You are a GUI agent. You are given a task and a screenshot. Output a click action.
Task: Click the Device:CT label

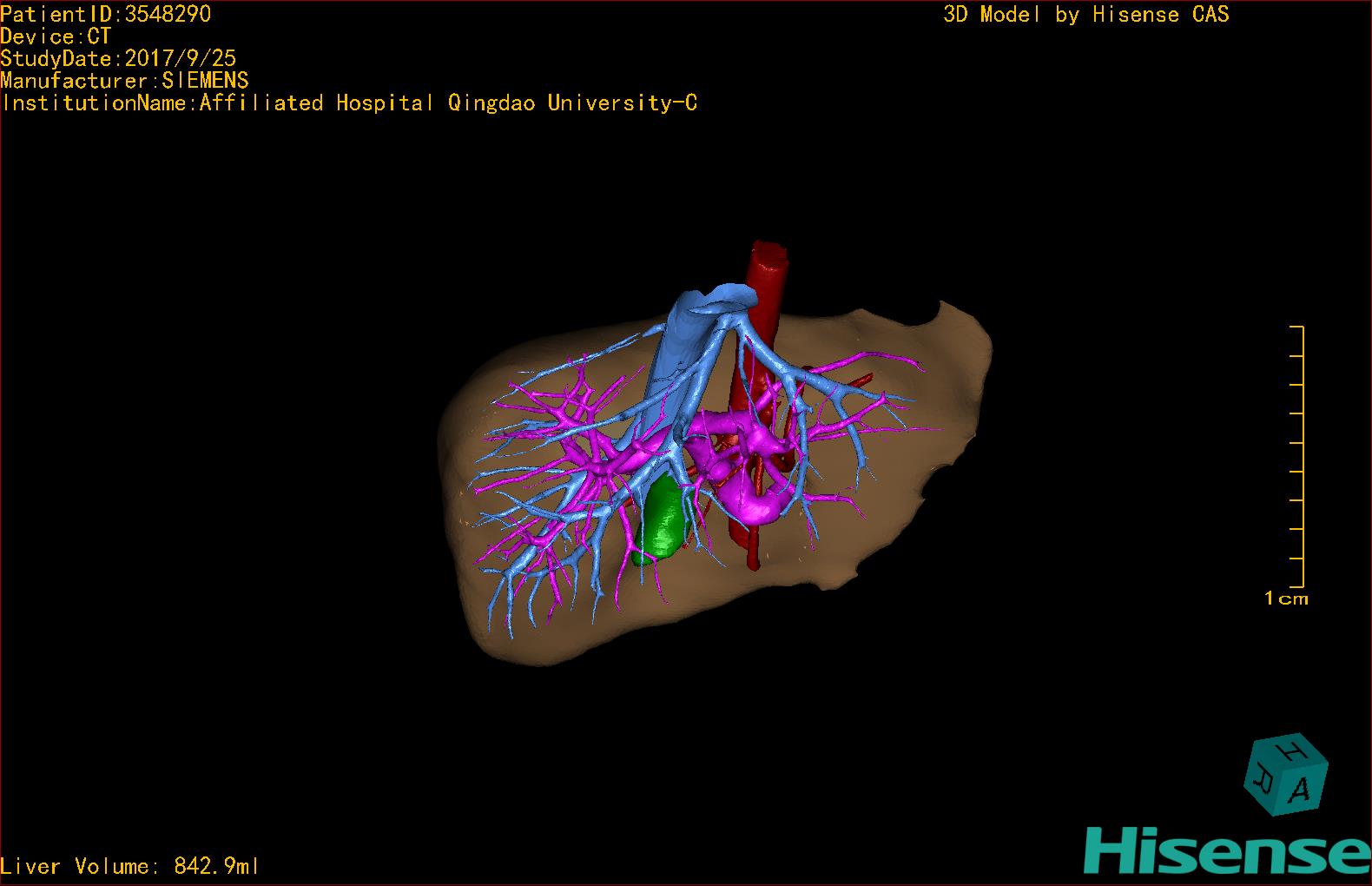click(x=56, y=36)
